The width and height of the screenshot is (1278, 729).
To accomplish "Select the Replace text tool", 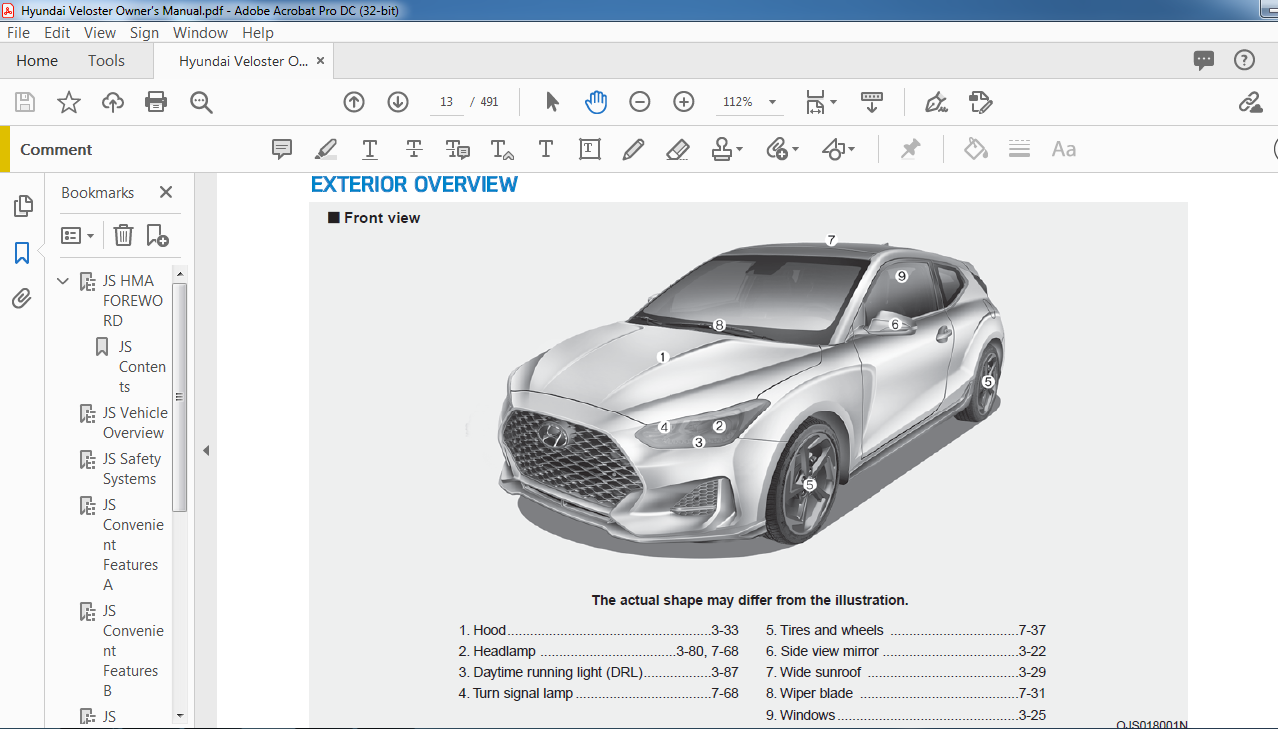I will 458,149.
